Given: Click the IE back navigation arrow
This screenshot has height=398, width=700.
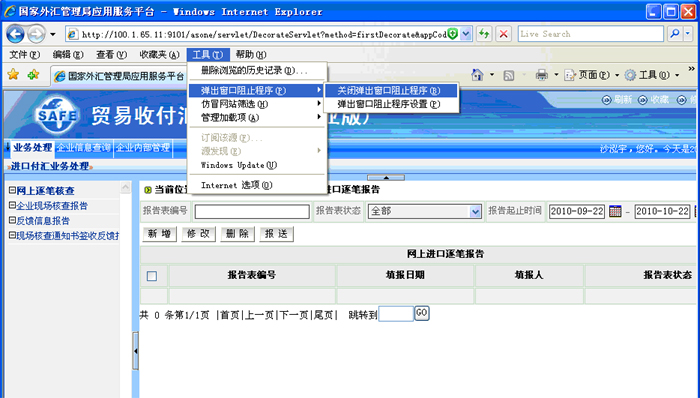Looking at the screenshot, I should pyautogui.click(x=16, y=34).
